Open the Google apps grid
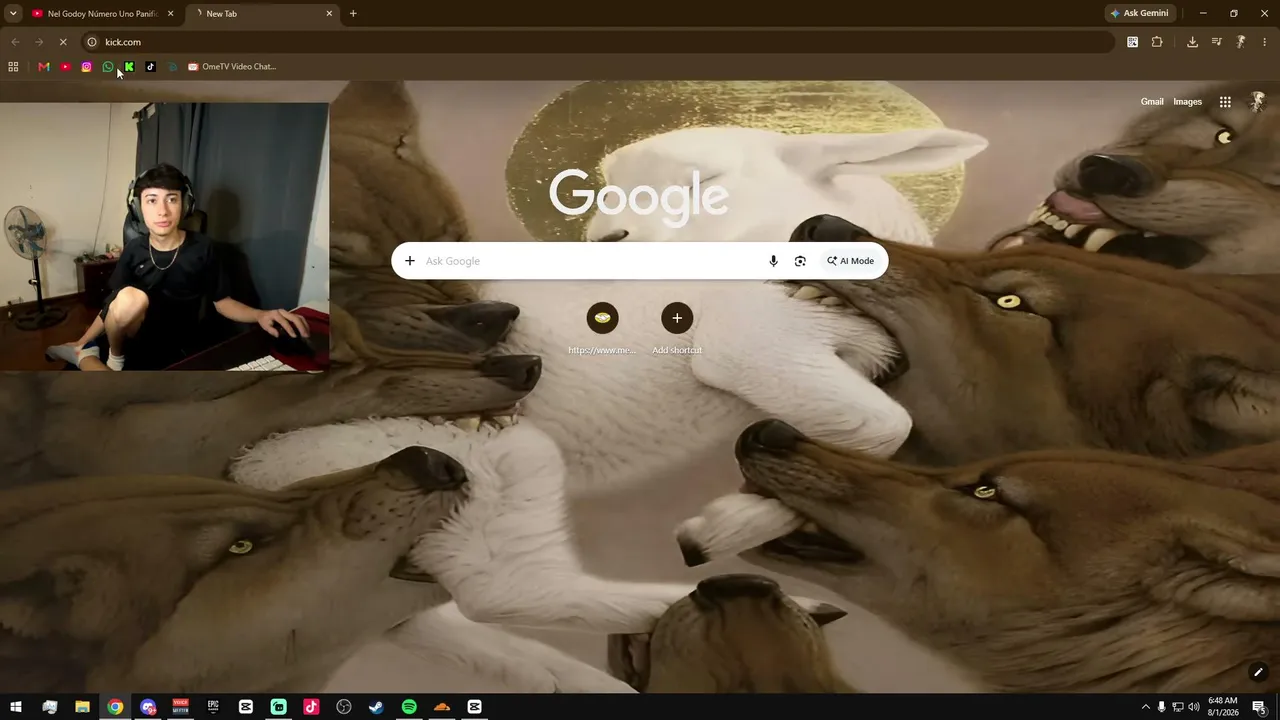This screenshot has height=720, width=1280. pyautogui.click(x=1225, y=102)
